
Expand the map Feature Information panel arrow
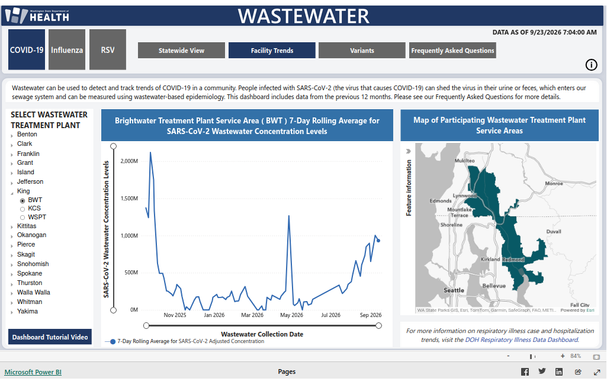[408, 151]
